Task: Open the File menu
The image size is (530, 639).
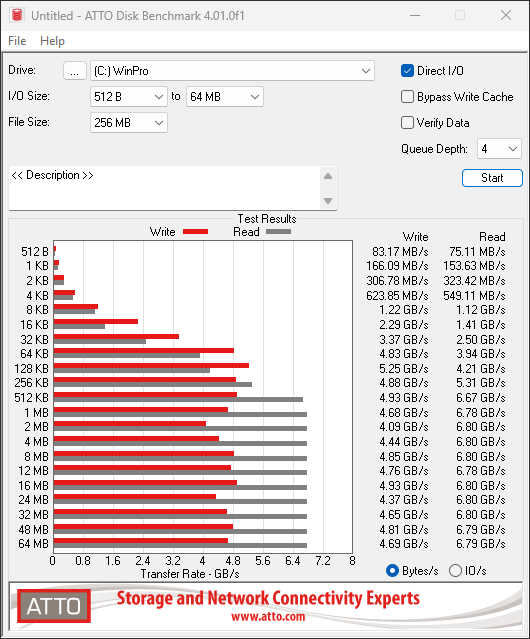Action: [x=17, y=41]
